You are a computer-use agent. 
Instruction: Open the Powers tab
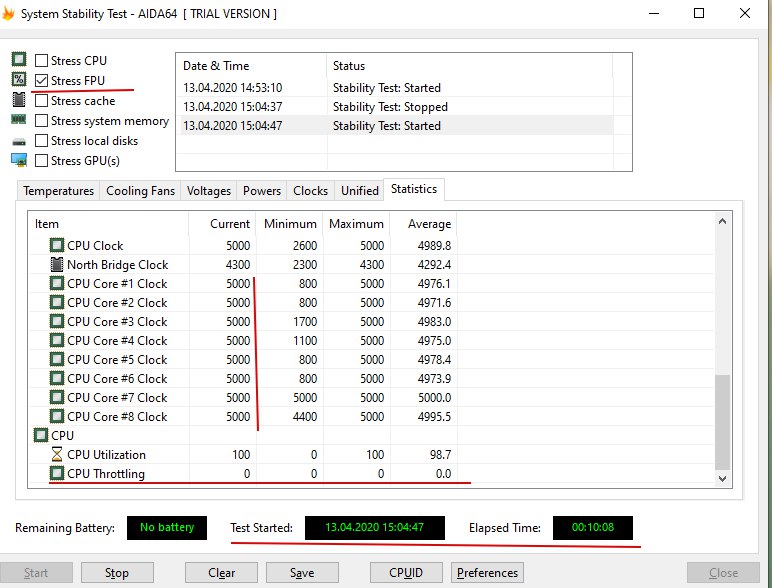[262, 191]
